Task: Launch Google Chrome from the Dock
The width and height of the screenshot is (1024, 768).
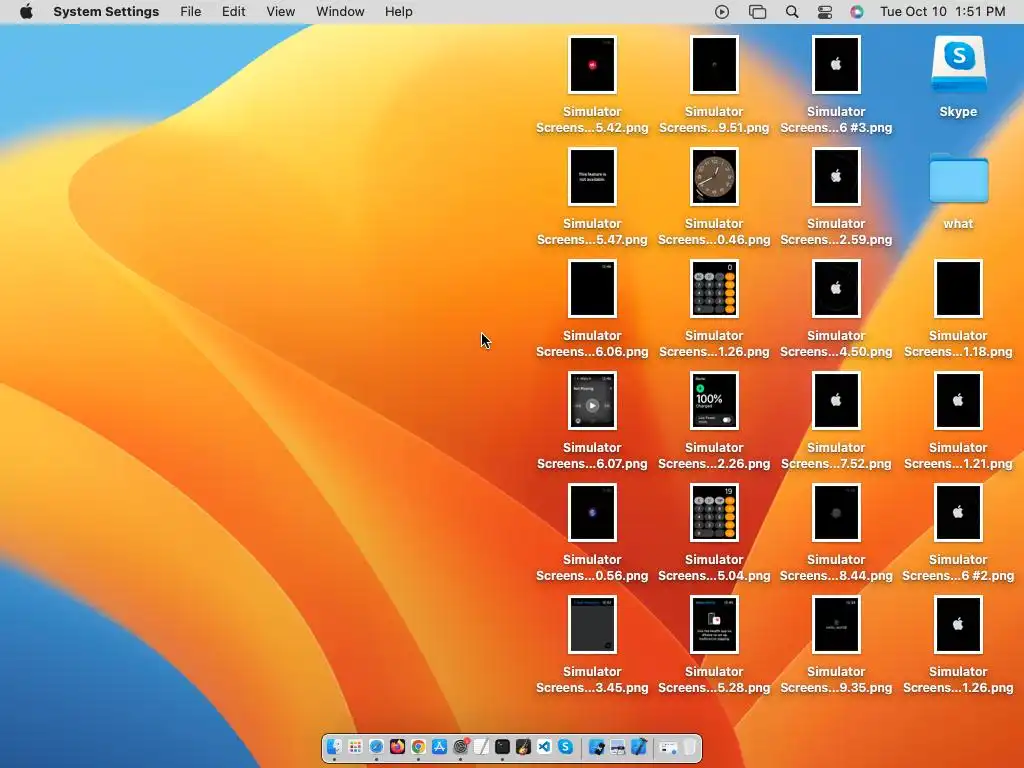Action: point(419,746)
